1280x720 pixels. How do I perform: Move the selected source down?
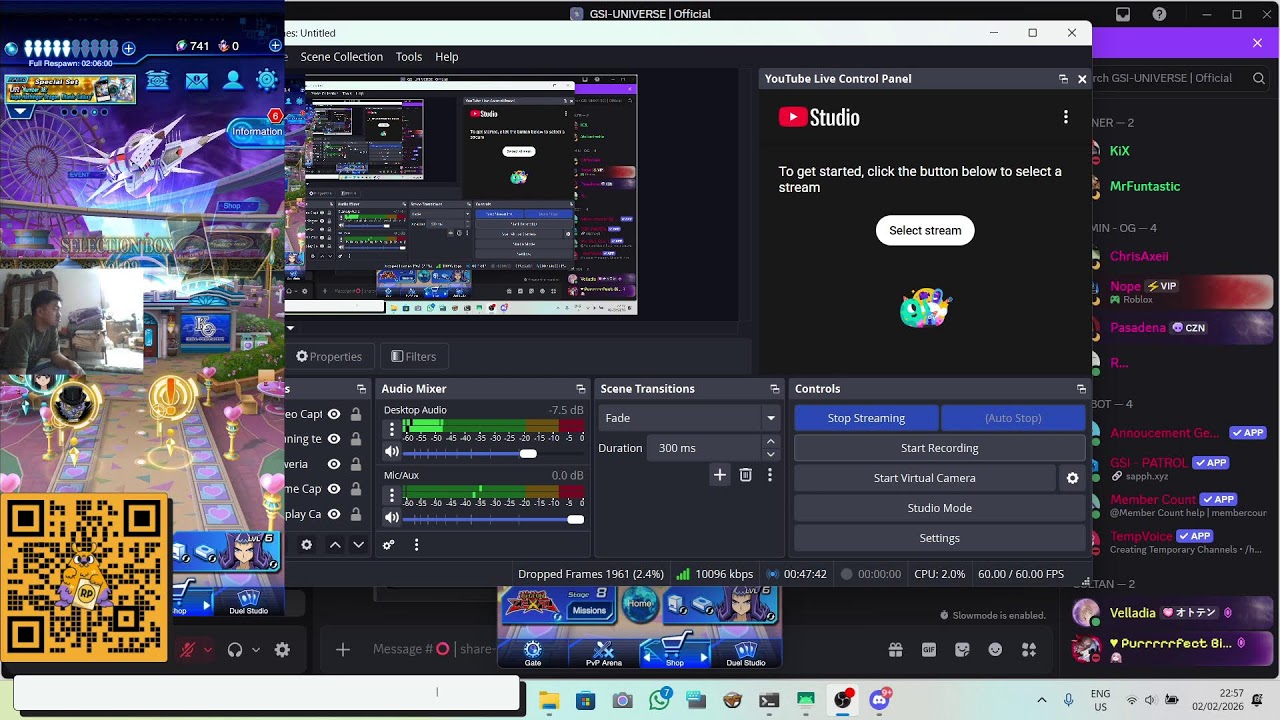pos(359,545)
